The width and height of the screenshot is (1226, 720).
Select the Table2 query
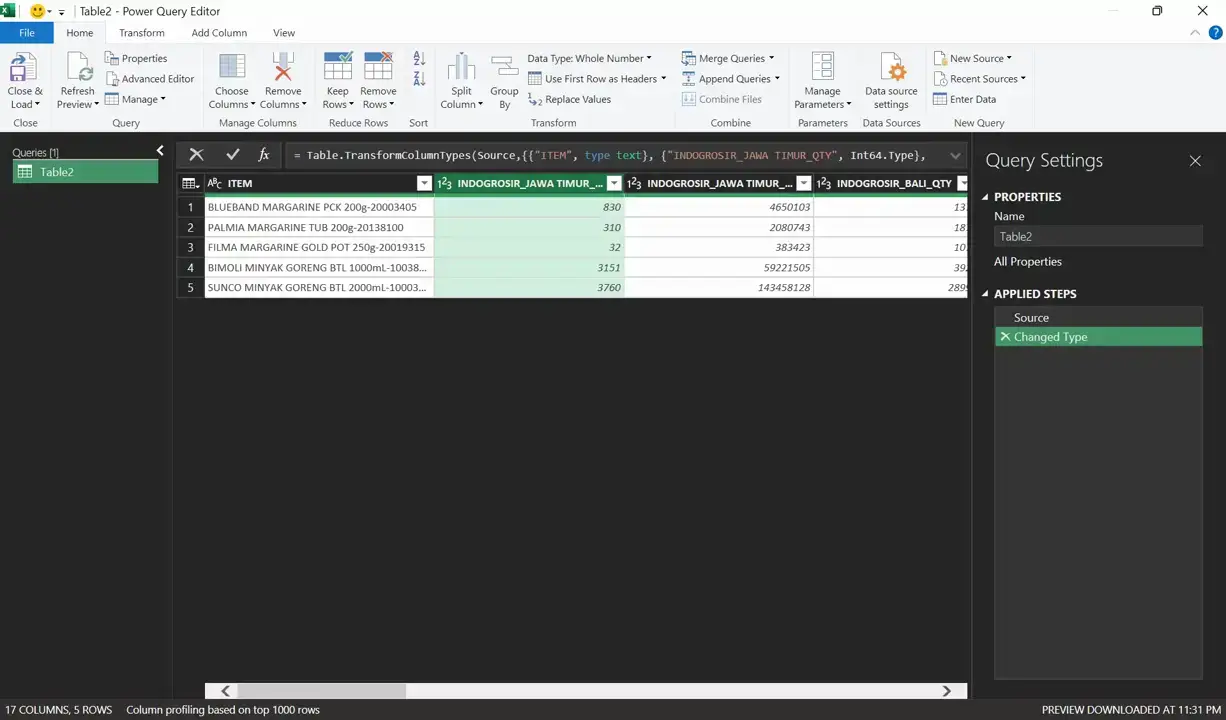[85, 172]
